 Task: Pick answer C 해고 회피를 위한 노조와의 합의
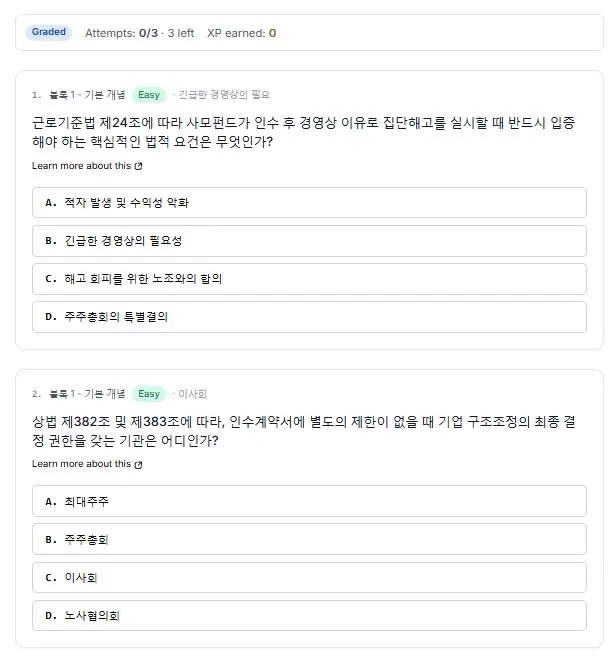coord(309,279)
